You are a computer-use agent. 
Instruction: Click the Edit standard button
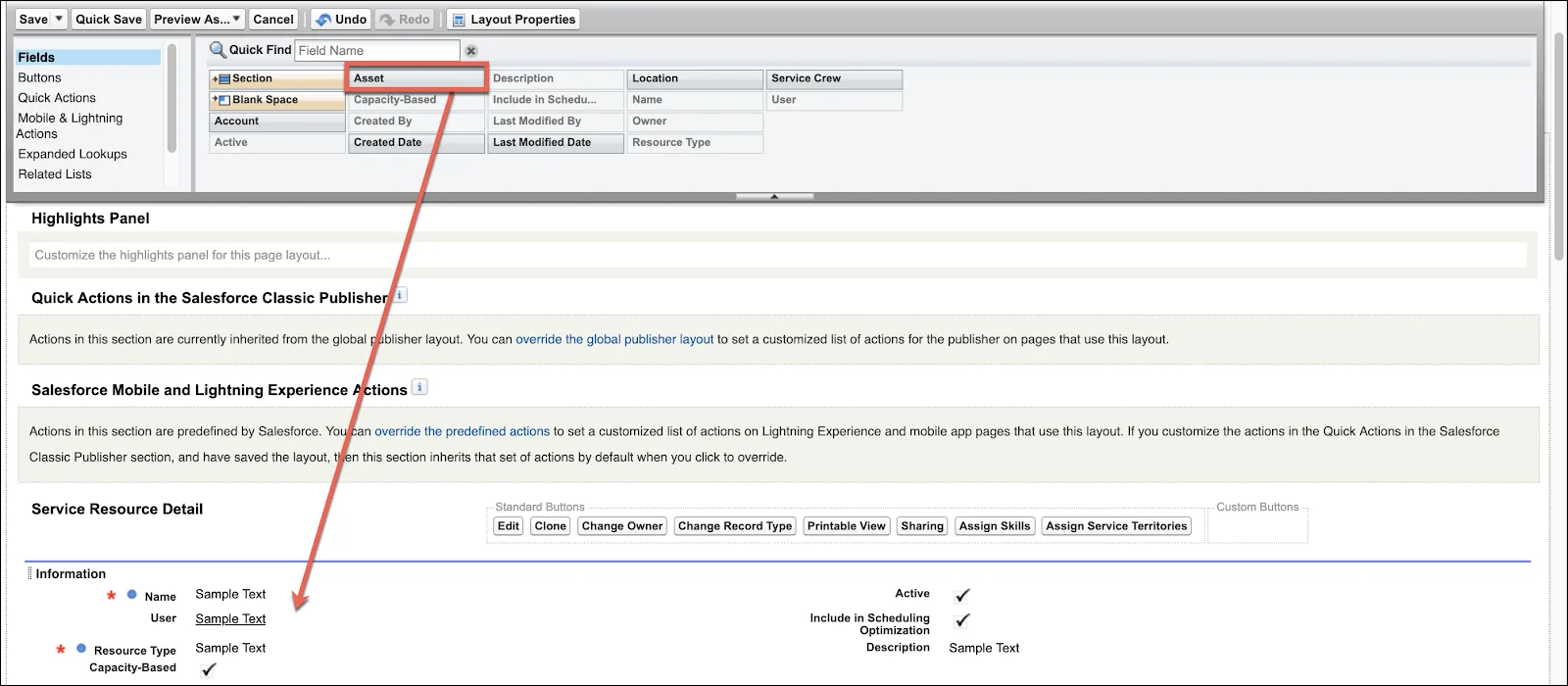pyautogui.click(x=509, y=526)
